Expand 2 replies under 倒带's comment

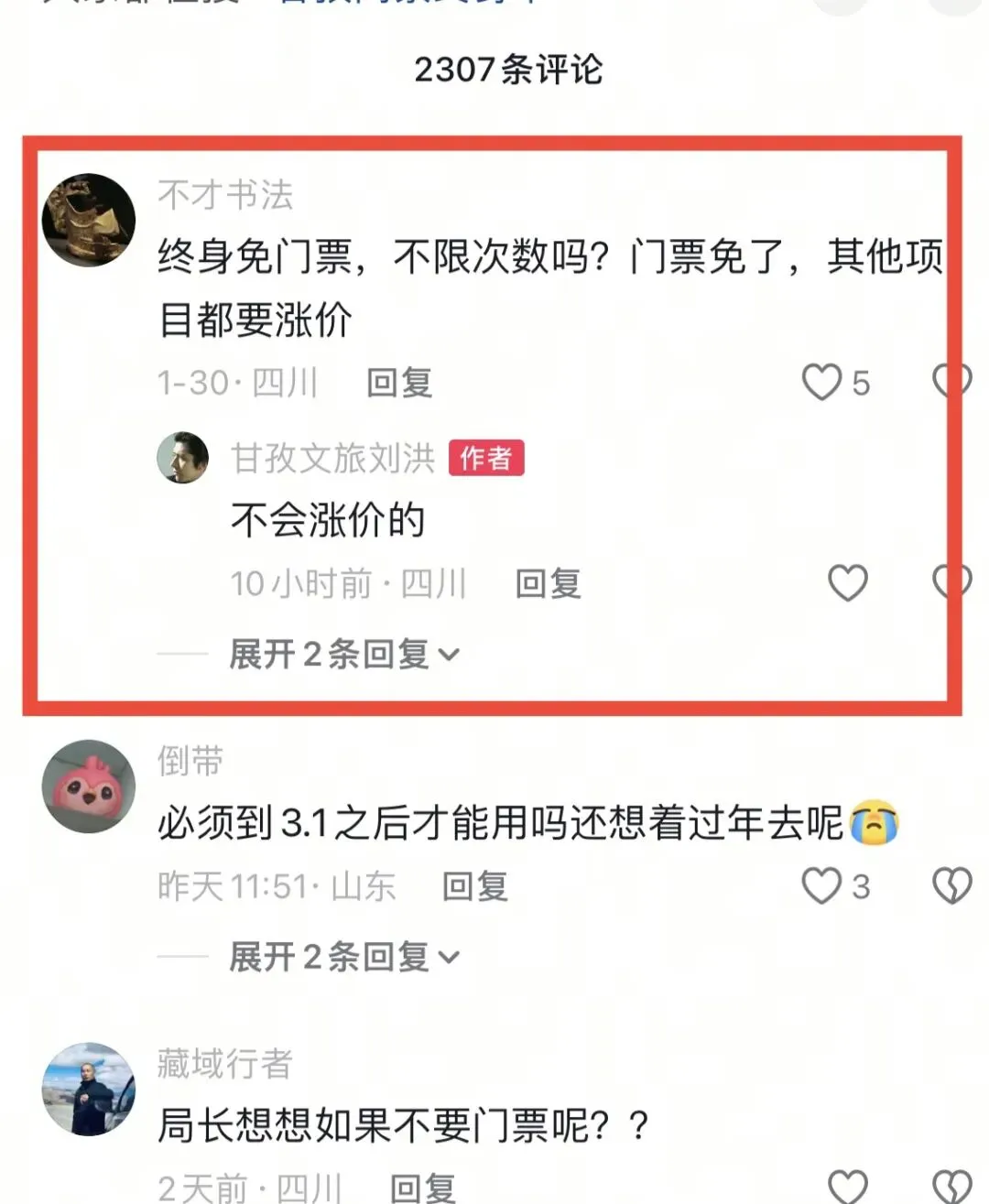click(x=344, y=957)
